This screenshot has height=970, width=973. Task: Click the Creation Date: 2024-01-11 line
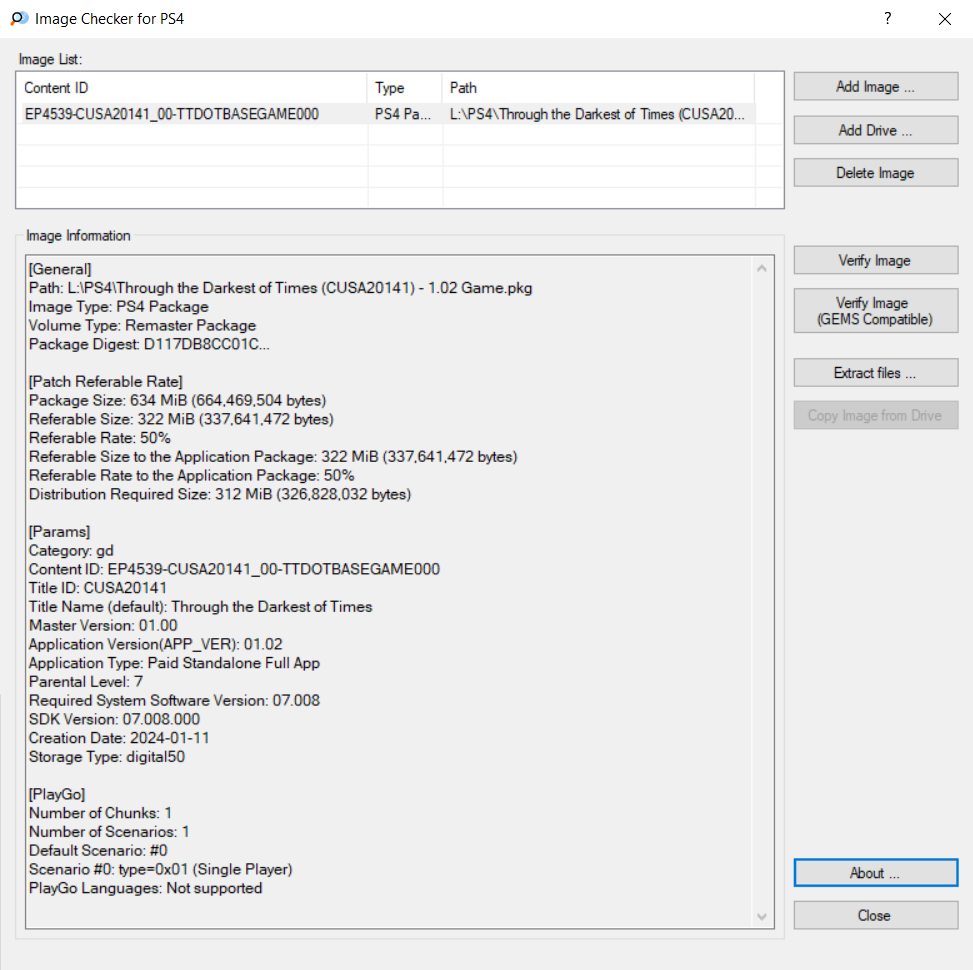pyautogui.click(x=119, y=738)
